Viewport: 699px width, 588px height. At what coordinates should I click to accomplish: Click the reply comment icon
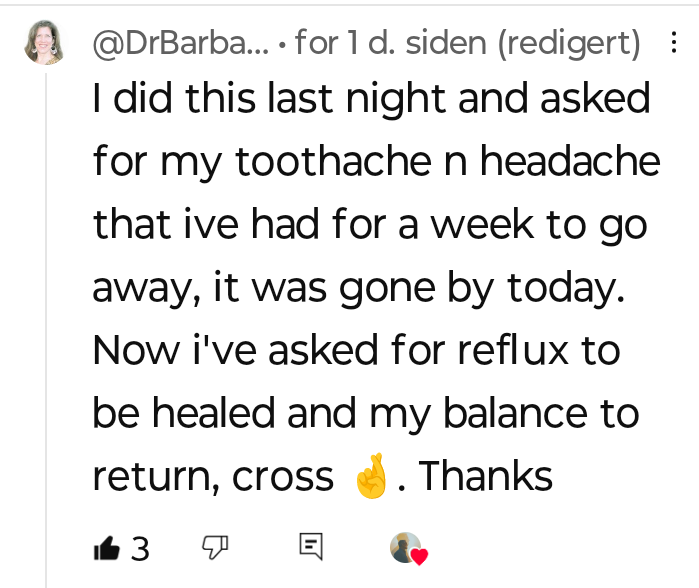click(312, 546)
